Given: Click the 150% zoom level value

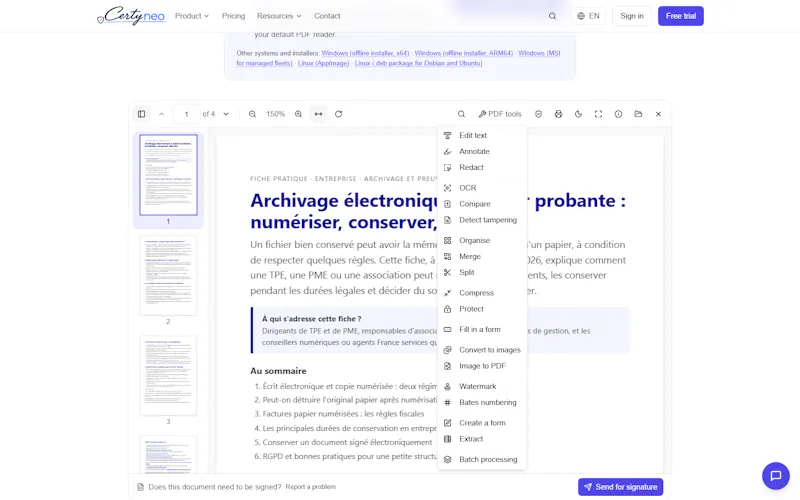Looking at the screenshot, I should tap(276, 114).
